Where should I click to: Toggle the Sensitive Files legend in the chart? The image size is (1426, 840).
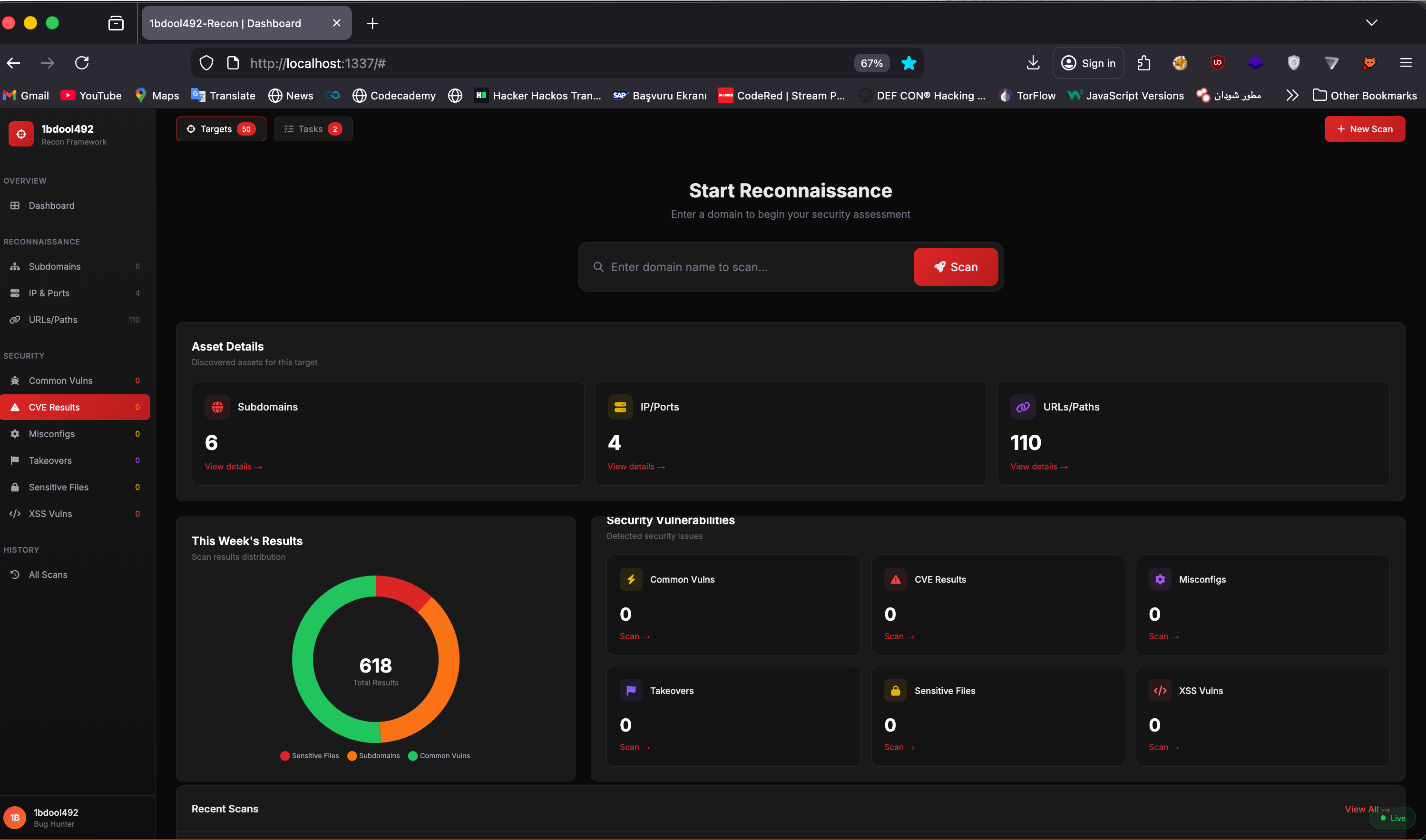pos(309,755)
